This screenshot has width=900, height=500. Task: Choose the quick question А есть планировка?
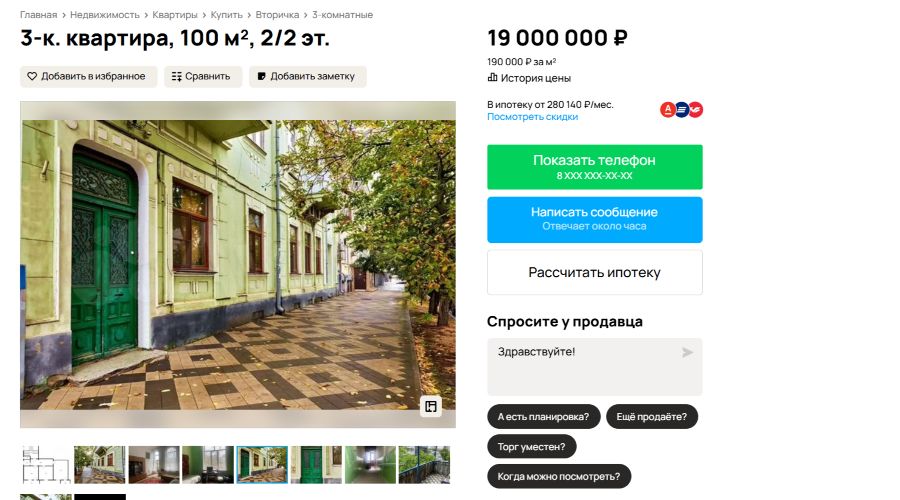pos(544,417)
